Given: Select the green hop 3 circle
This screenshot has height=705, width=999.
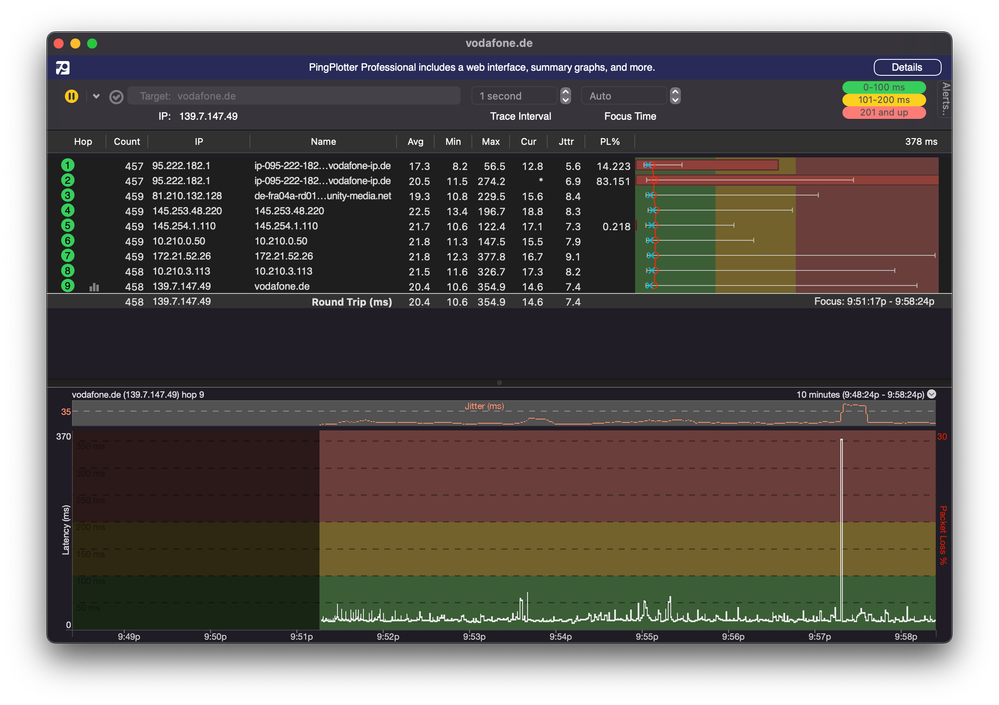Looking at the screenshot, I should (x=68, y=196).
